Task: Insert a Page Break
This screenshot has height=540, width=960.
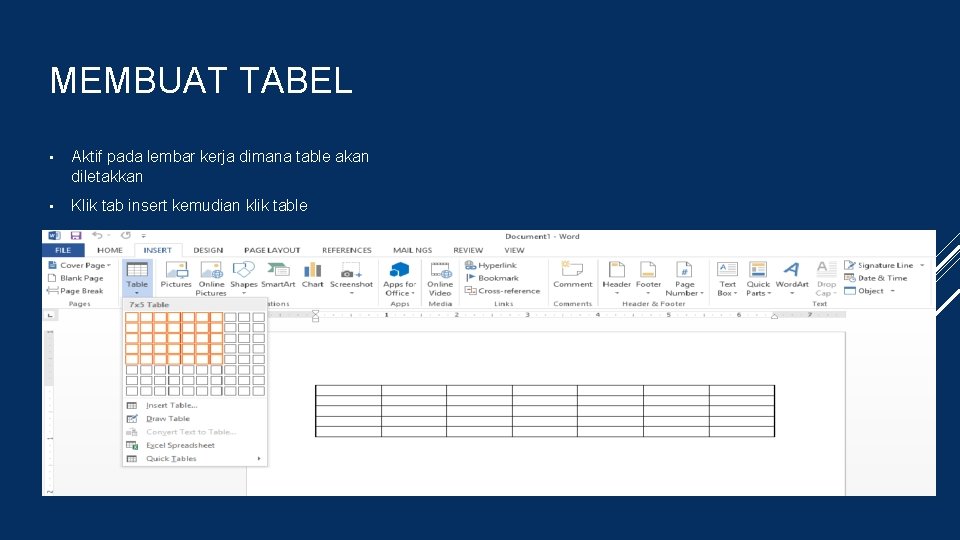Action: 76,291
